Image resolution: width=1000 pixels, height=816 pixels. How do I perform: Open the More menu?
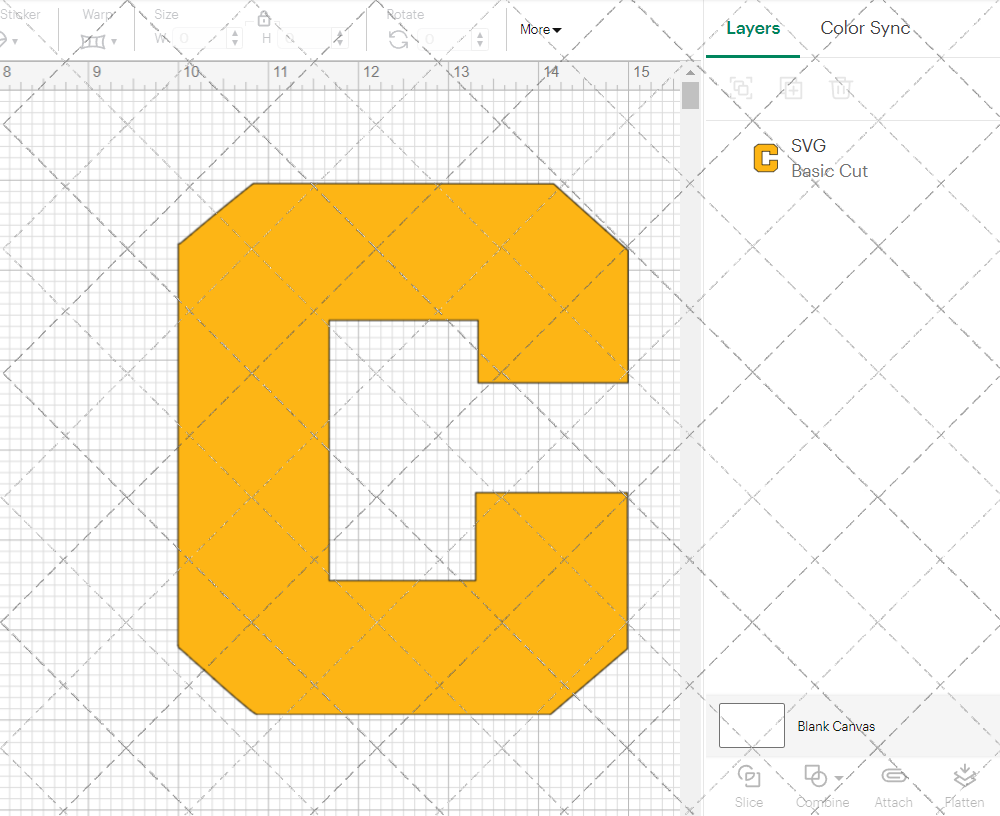tap(539, 30)
